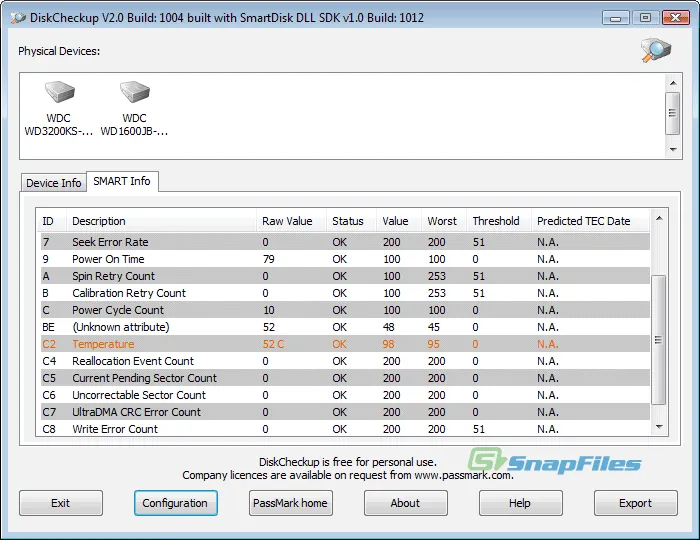Click ID cell C8
This screenshot has width=700, height=540.
tap(49, 429)
